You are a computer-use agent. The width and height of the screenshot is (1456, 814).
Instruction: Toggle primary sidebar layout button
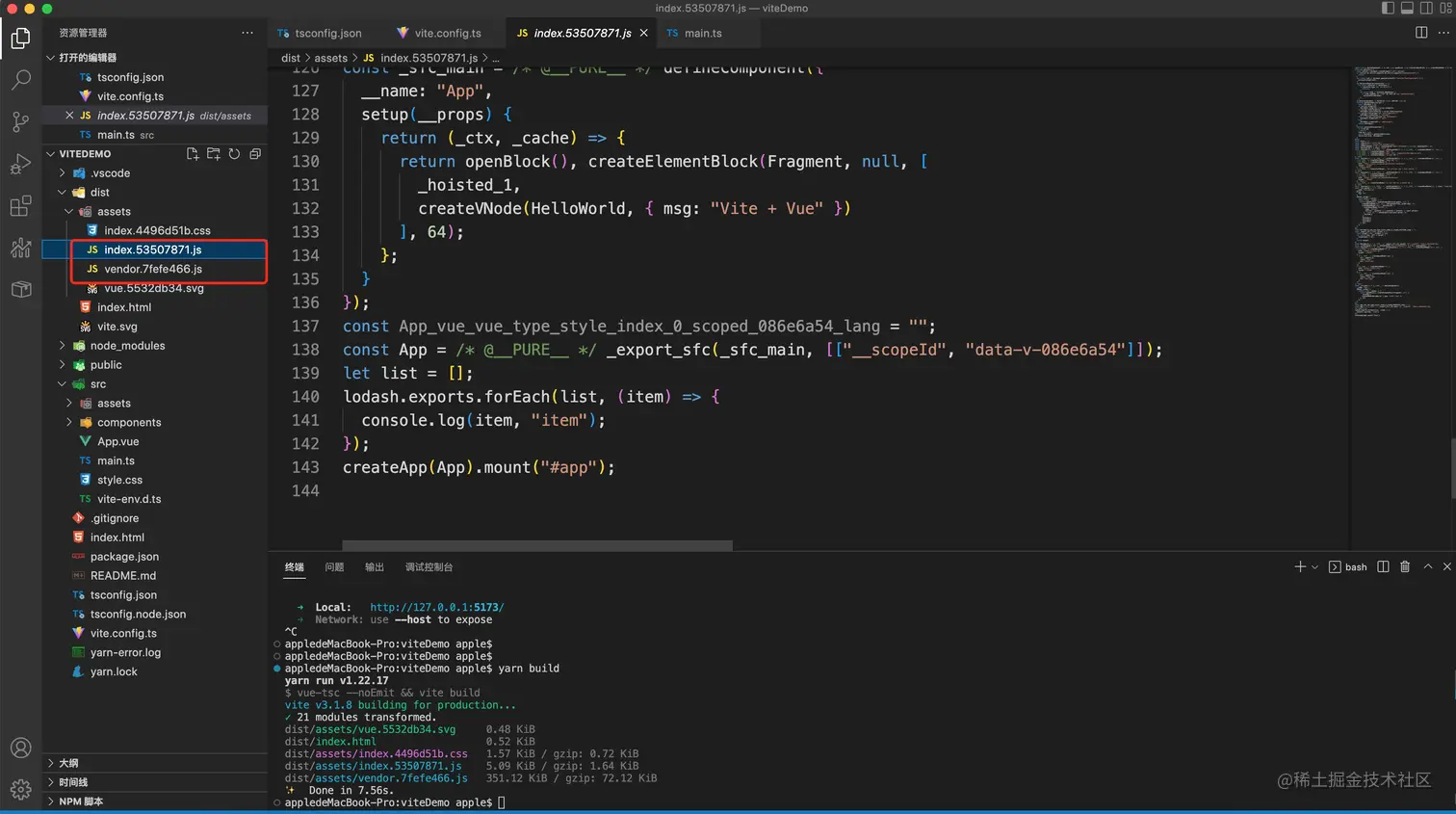1388,8
